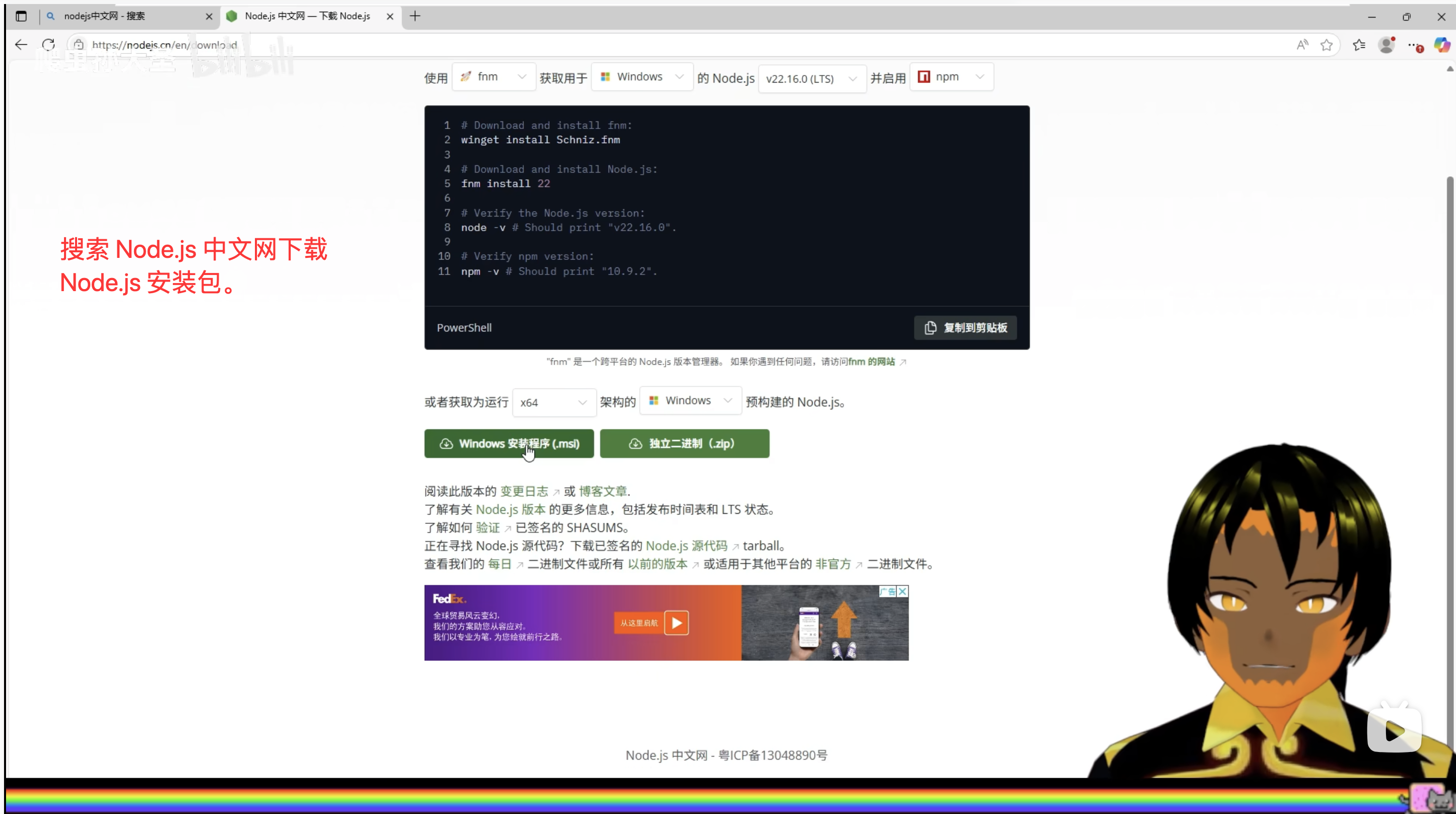Toggle Read aloud icon in address bar

(x=1302, y=45)
